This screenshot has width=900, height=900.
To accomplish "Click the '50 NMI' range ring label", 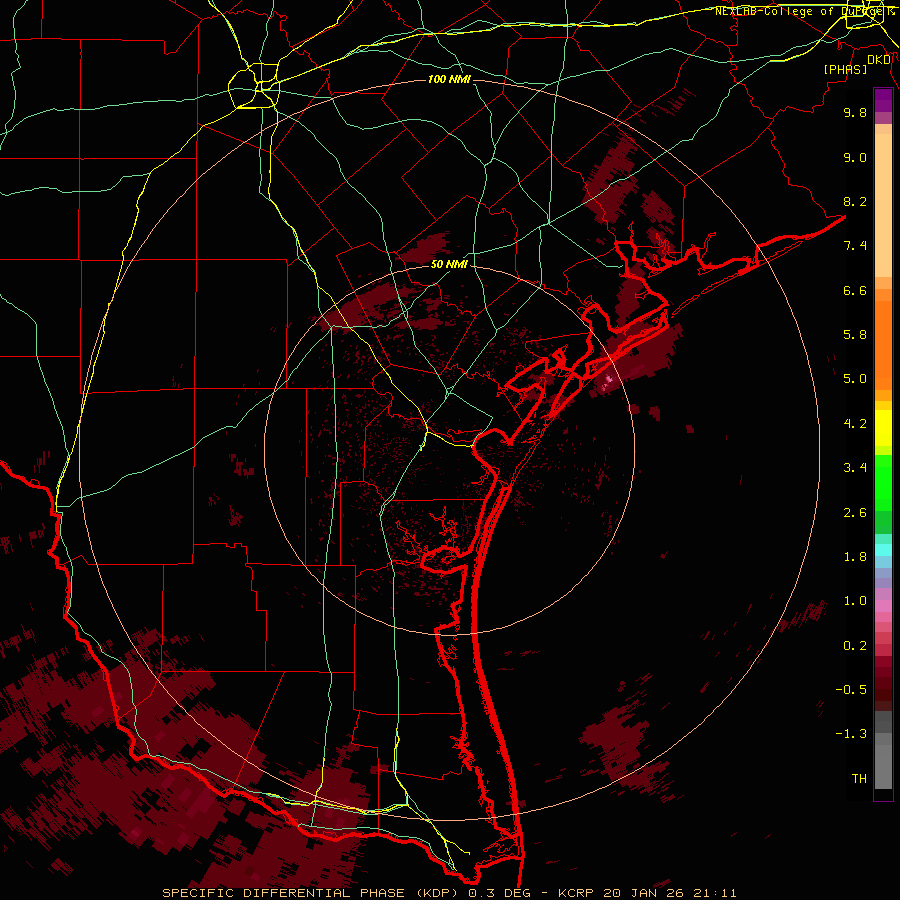I will click(x=449, y=264).
